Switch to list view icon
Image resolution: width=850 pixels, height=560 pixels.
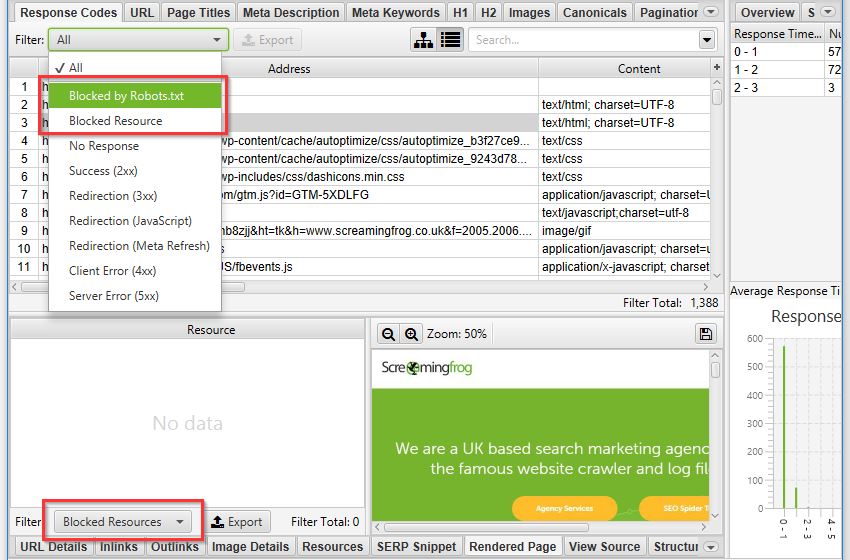[x=450, y=40]
